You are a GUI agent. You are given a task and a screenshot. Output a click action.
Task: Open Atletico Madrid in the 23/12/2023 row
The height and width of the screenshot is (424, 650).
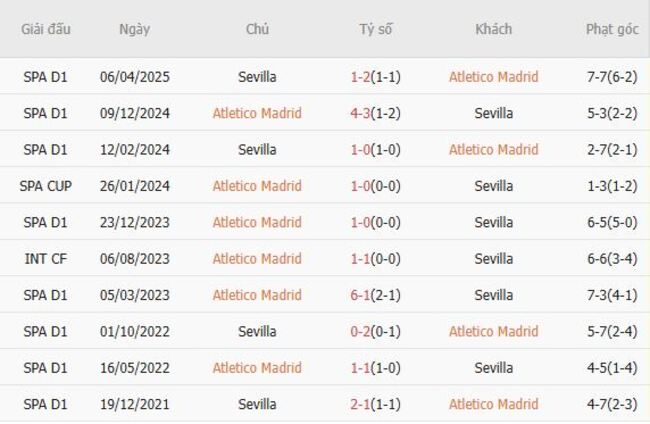point(257,222)
